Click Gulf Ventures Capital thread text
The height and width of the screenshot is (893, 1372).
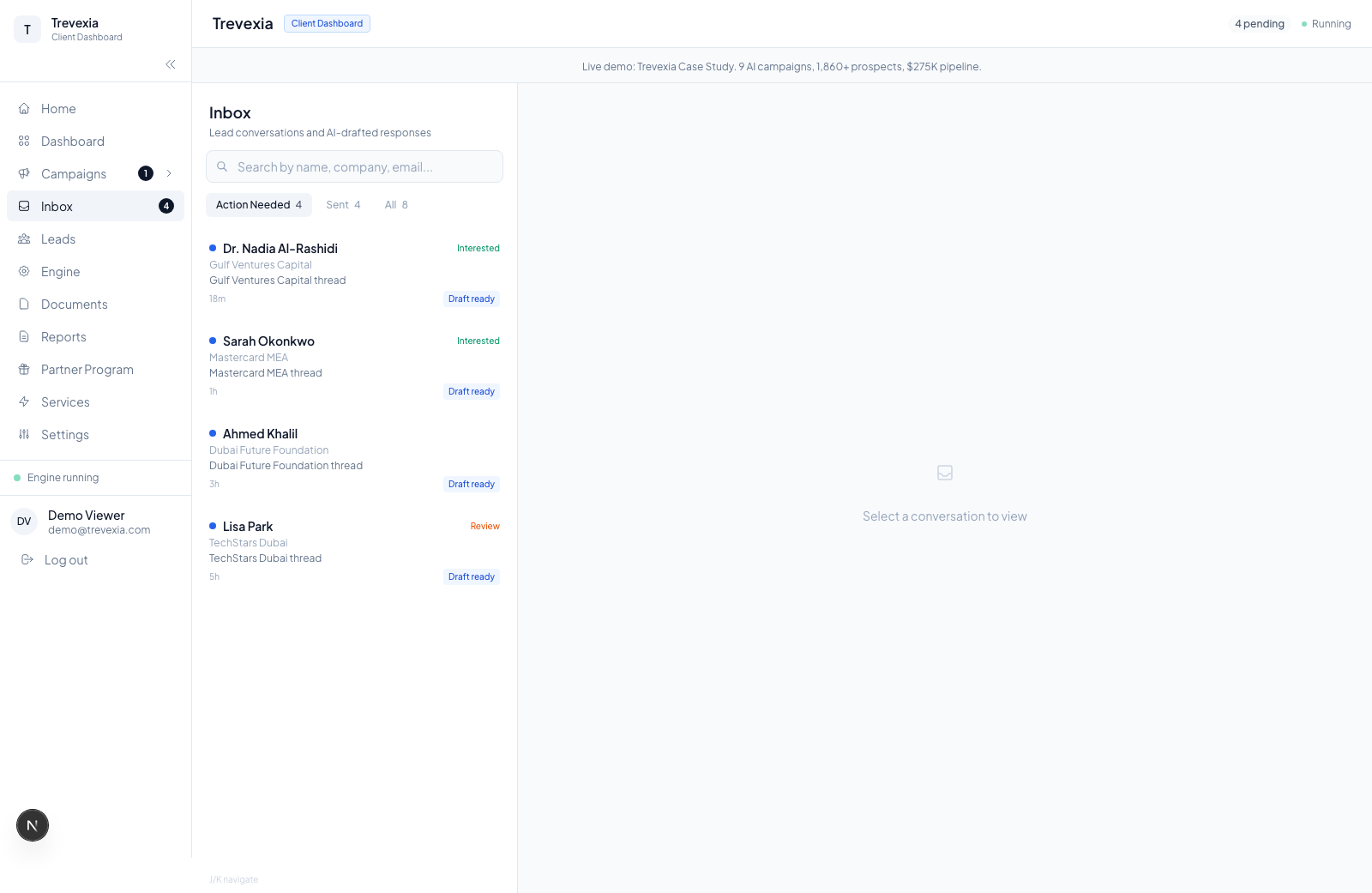(278, 281)
